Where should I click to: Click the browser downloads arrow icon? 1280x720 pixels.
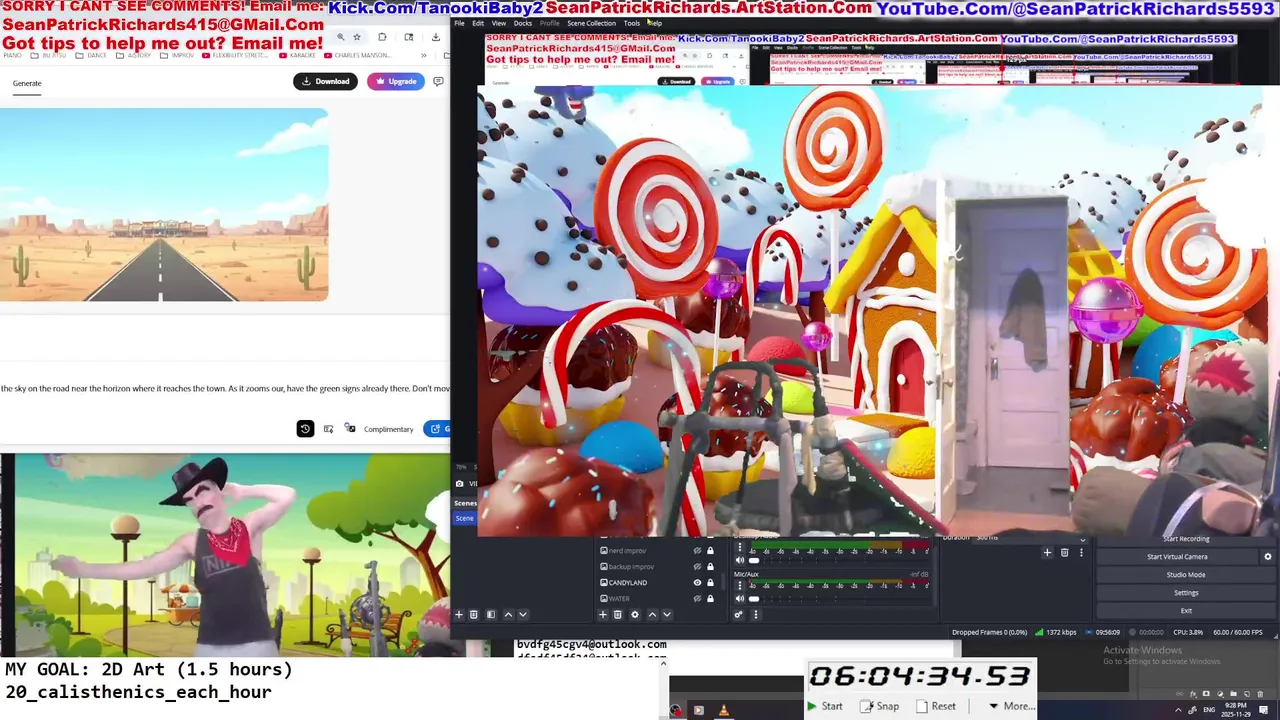coord(436,37)
